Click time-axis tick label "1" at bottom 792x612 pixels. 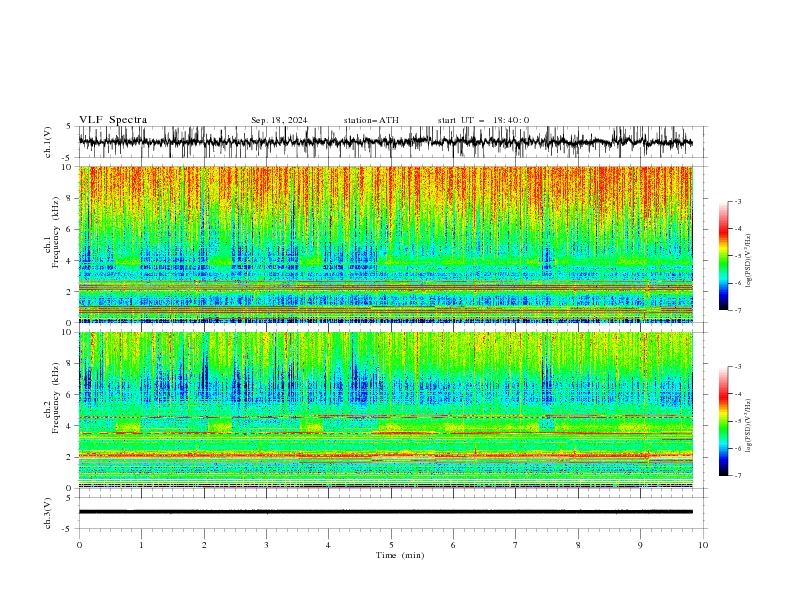pos(141,545)
